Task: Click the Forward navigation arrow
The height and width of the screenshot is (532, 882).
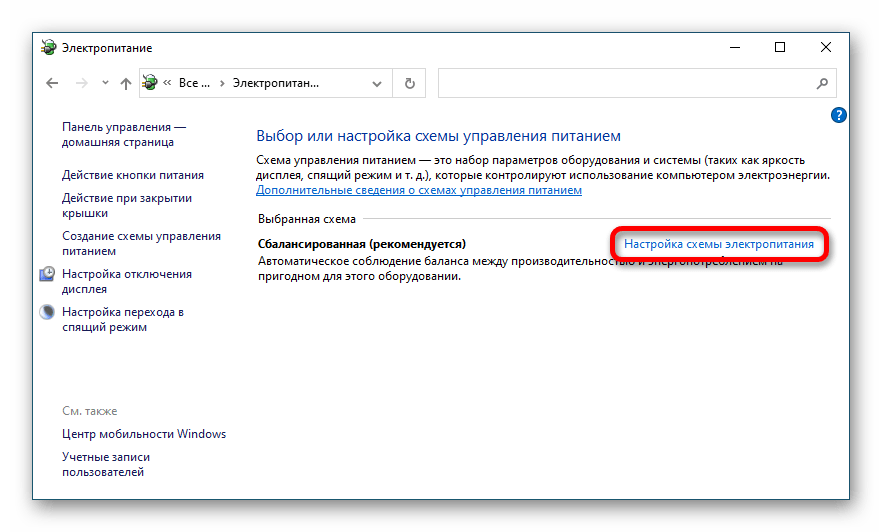Action: point(82,84)
